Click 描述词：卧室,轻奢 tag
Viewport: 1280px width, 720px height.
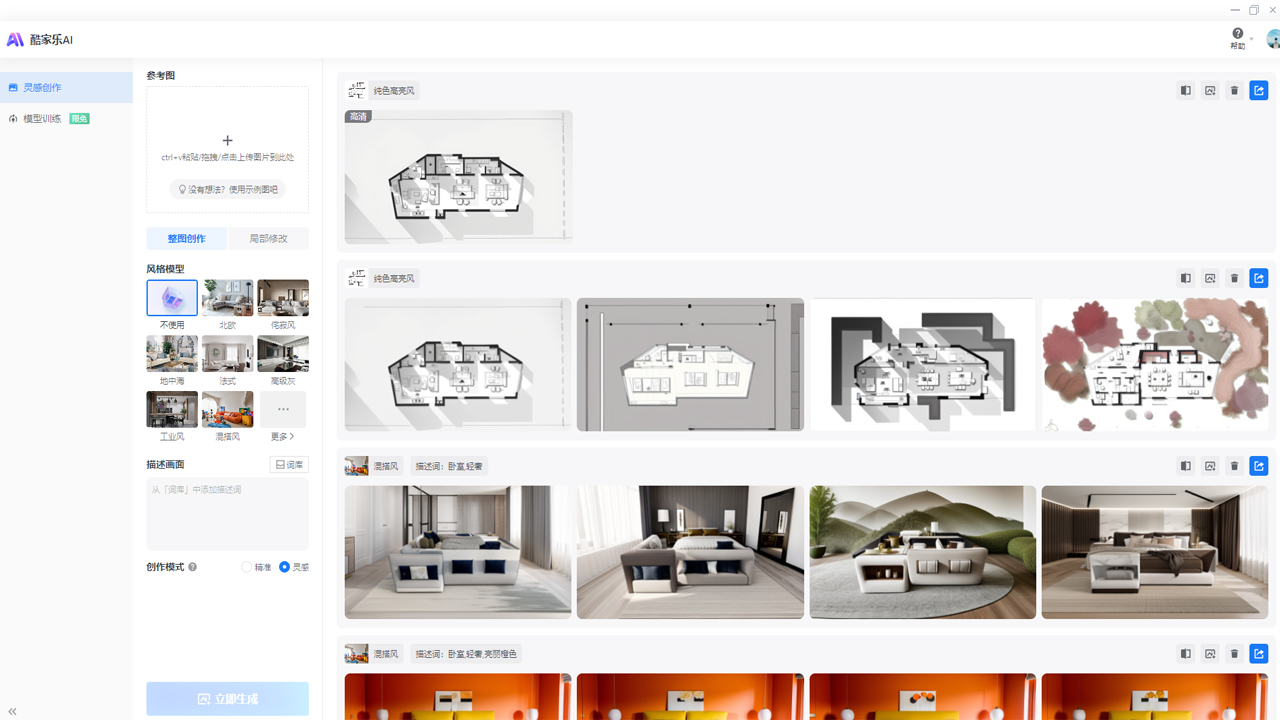pyautogui.click(x=449, y=466)
